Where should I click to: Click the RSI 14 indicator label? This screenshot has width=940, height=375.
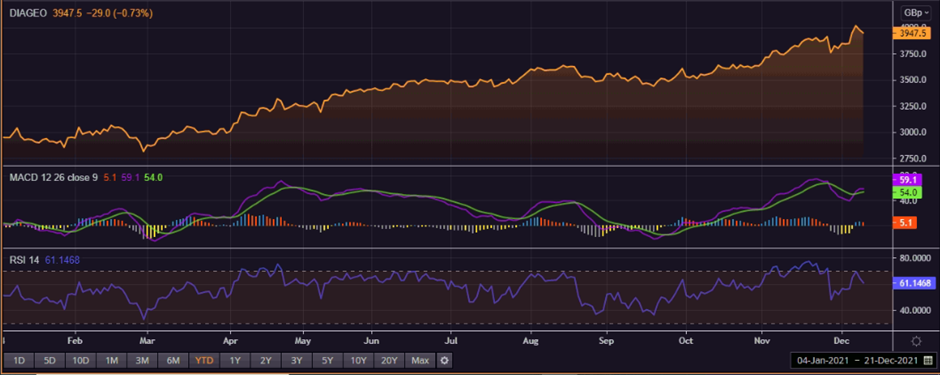[x=24, y=260]
